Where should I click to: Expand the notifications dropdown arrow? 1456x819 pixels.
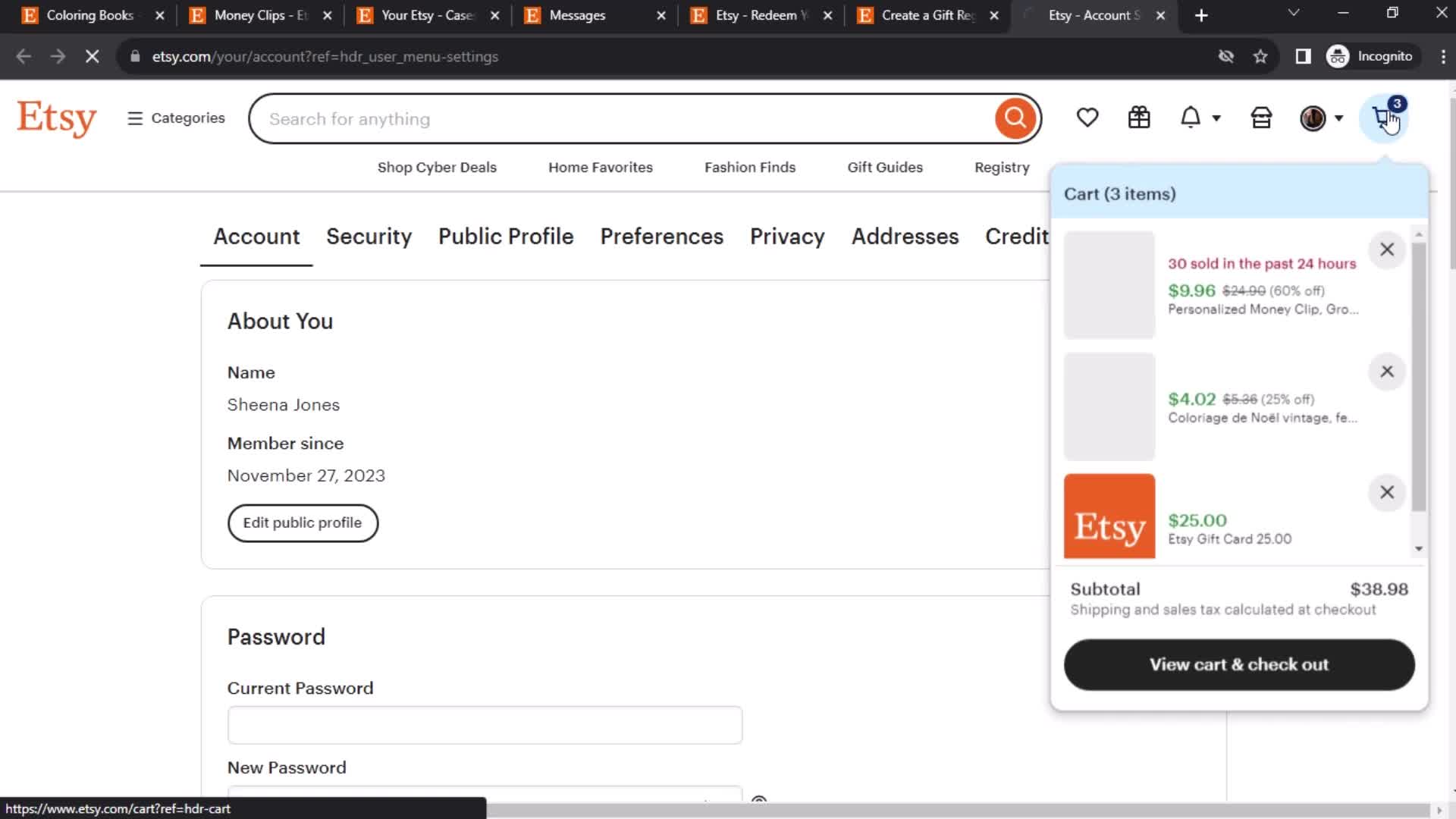click(x=1216, y=118)
